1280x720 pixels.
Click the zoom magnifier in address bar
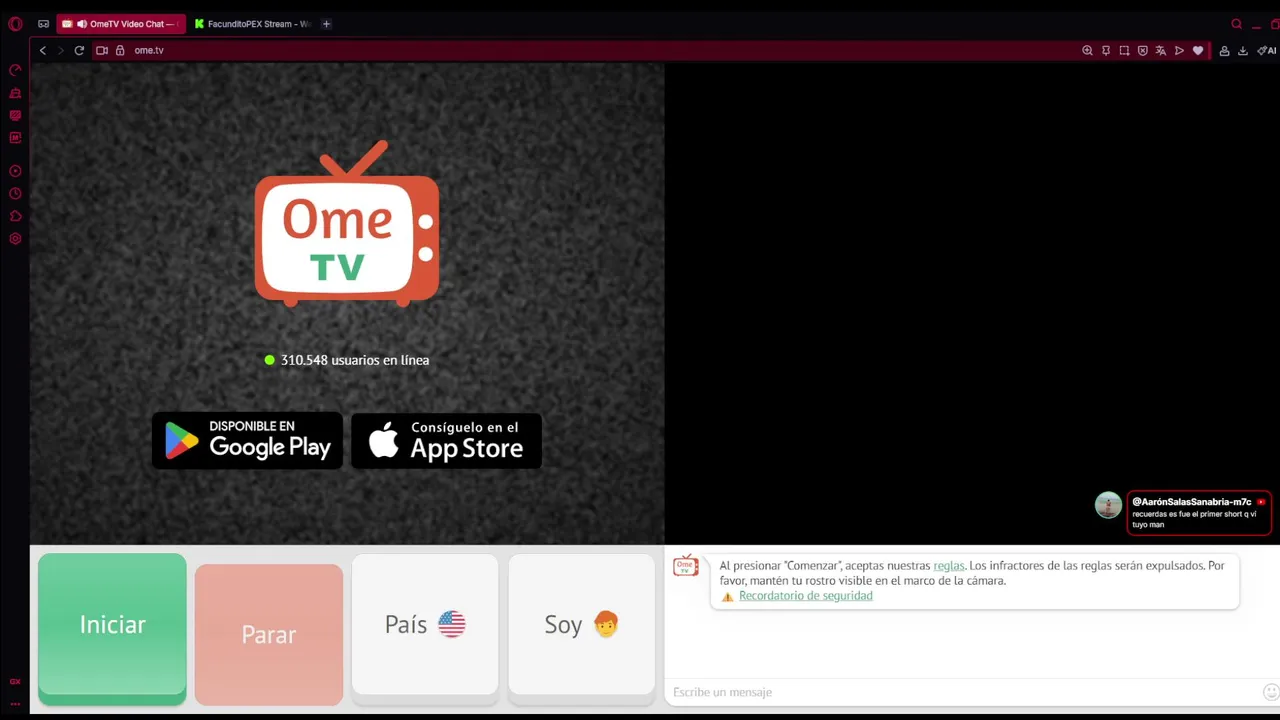pos(1087,50)
